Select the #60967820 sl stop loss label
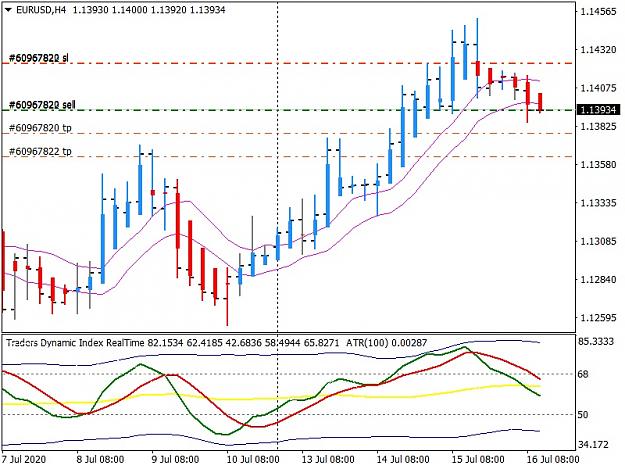This screenshot has width=625, height=469. [38, 58]
